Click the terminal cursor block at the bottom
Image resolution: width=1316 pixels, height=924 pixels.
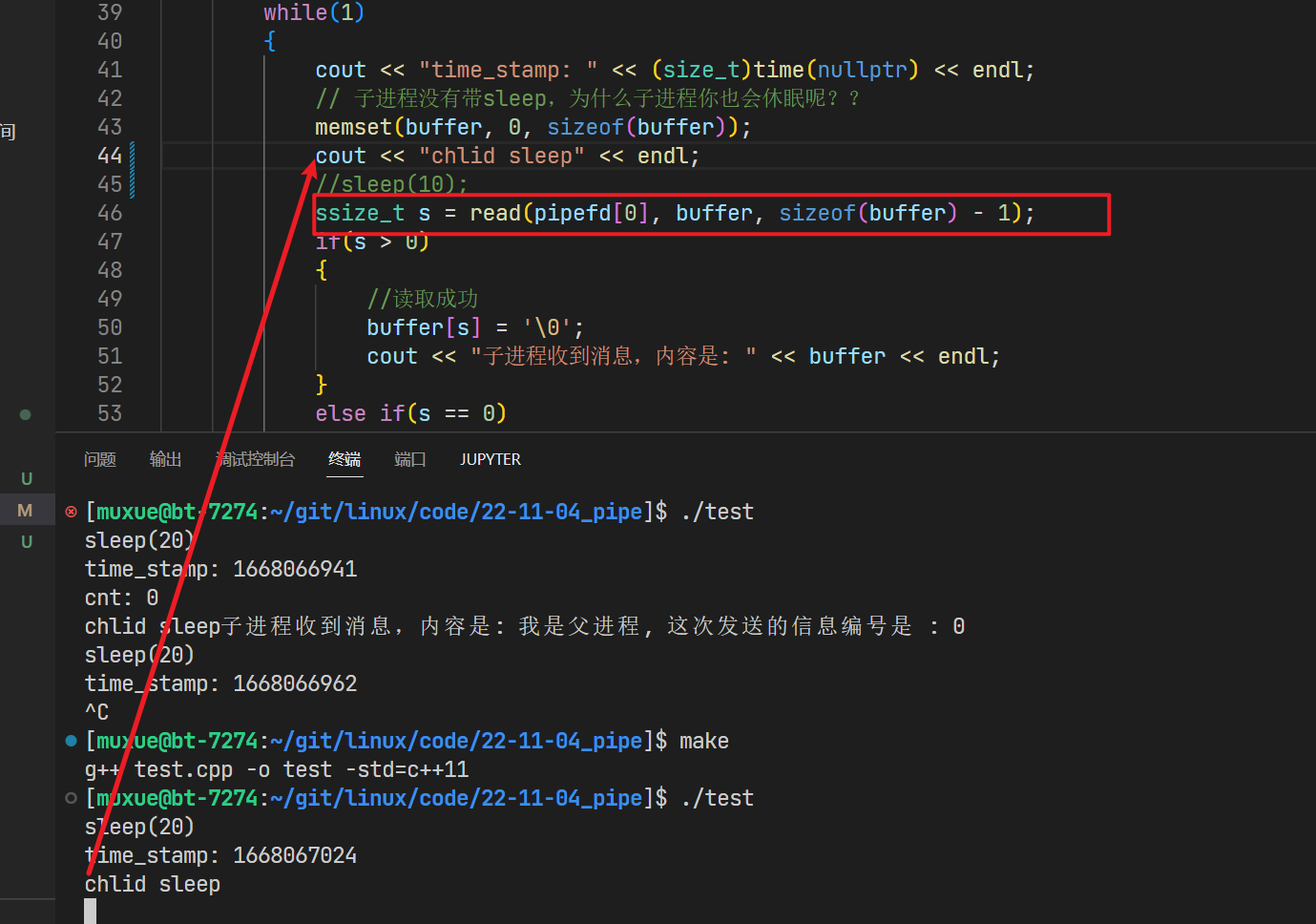click(x=90, y=912)
